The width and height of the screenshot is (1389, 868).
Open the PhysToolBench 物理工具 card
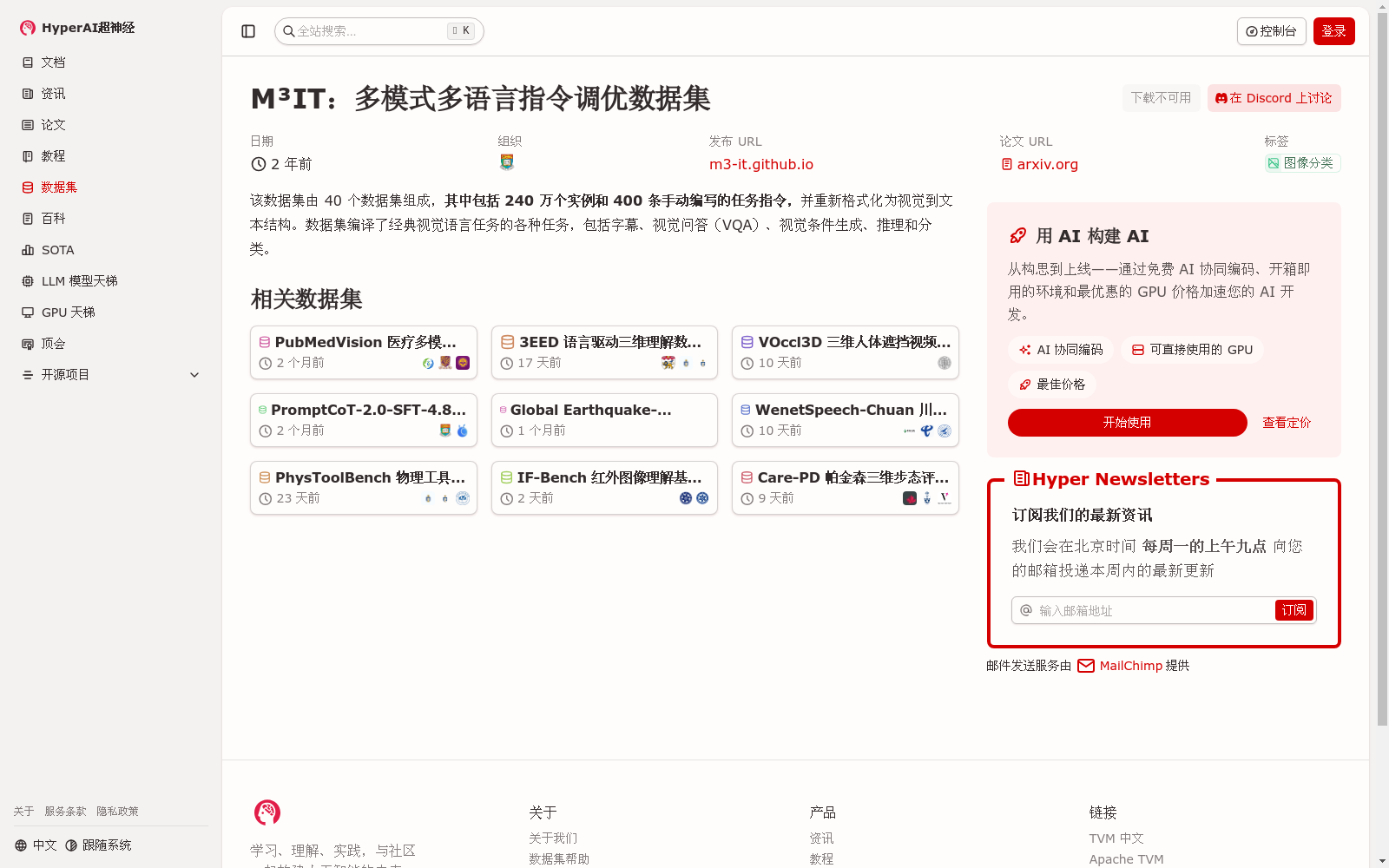coord(364,488)
